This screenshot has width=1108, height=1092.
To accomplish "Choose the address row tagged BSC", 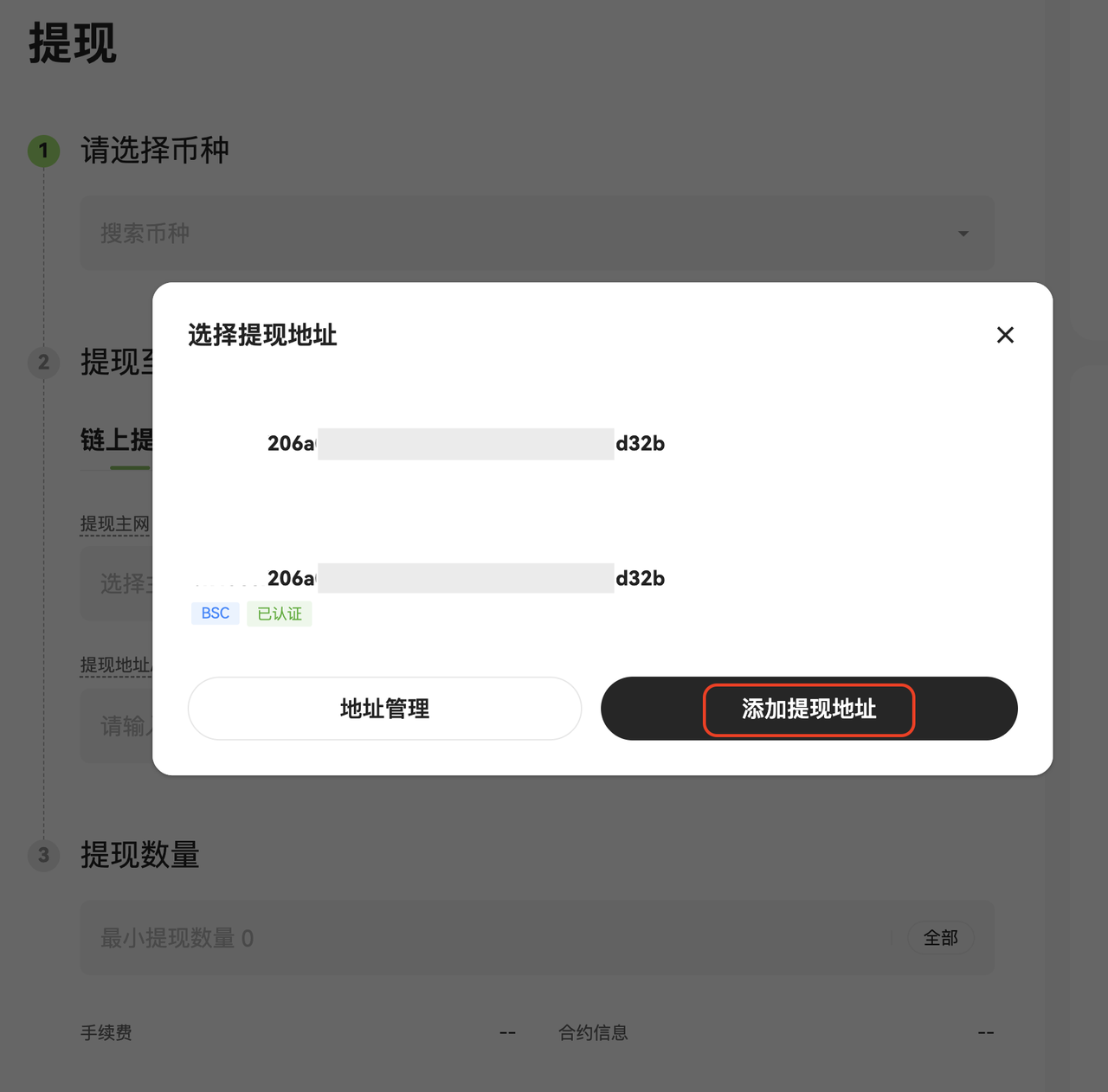I will 466,578.
